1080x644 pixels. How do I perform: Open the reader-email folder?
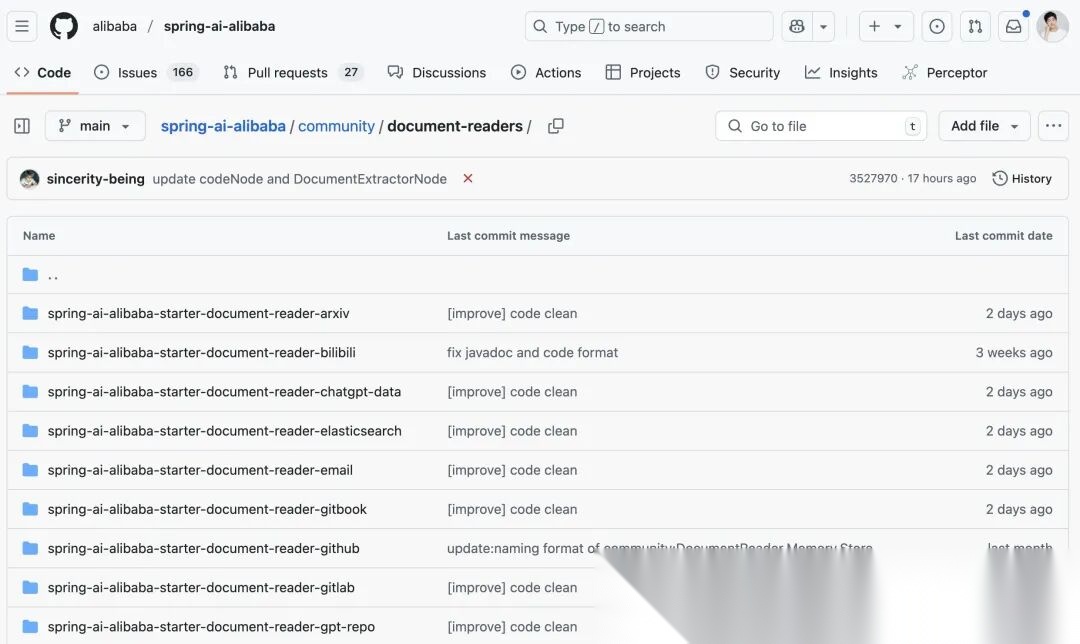click(x=200, y=470)
